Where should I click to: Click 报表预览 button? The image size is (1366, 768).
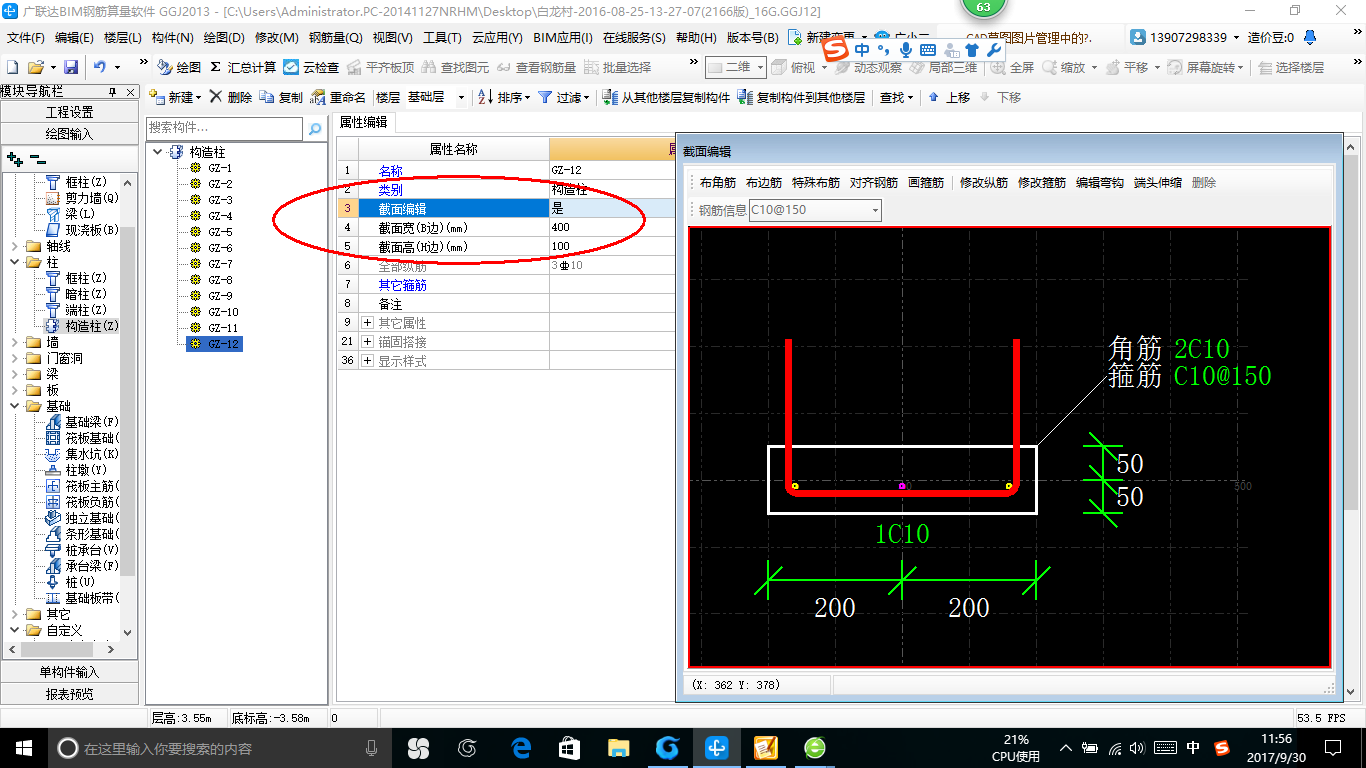pos(70,694)
